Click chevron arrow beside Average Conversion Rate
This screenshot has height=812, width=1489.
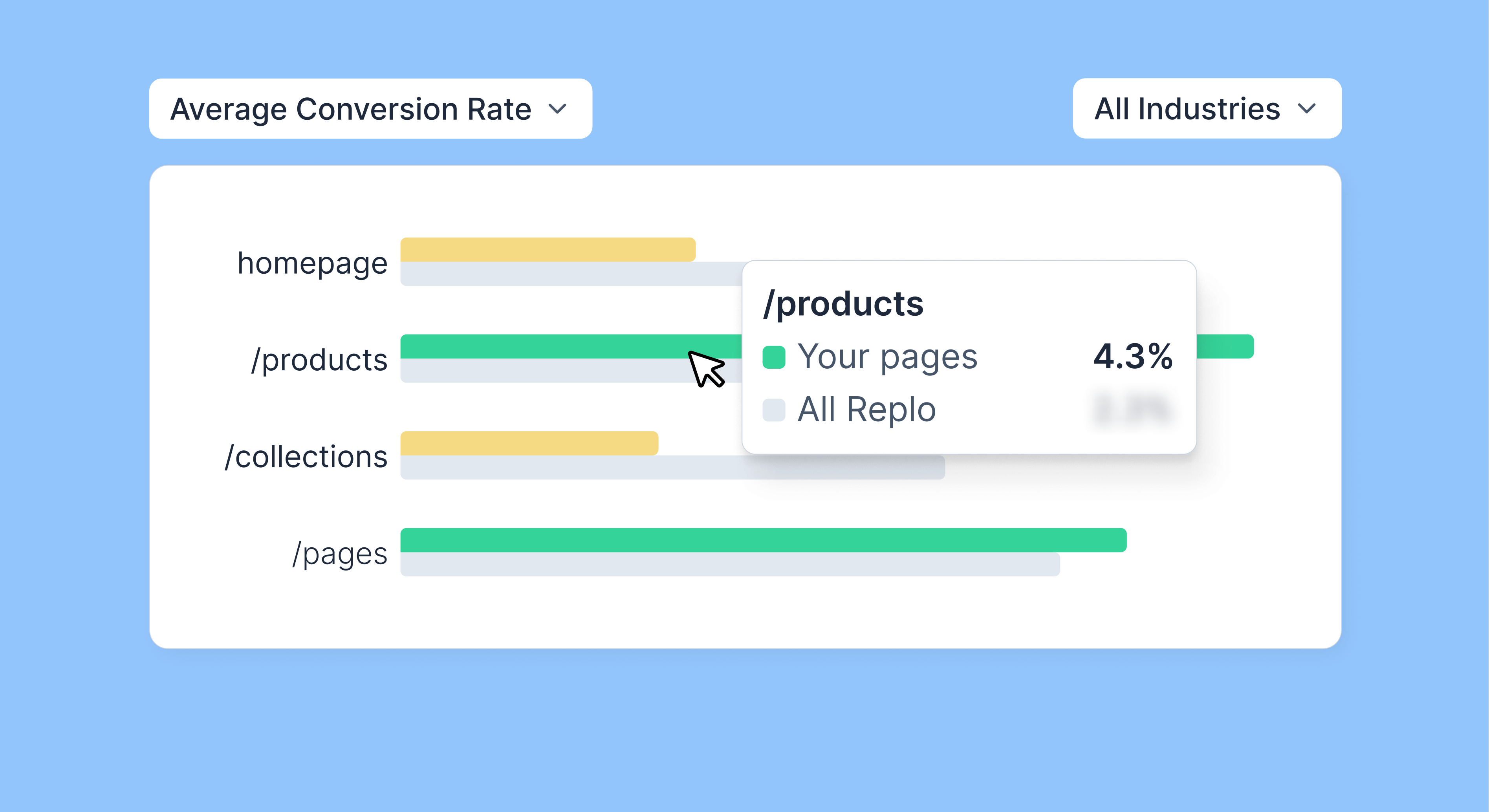tap(557, 109)
